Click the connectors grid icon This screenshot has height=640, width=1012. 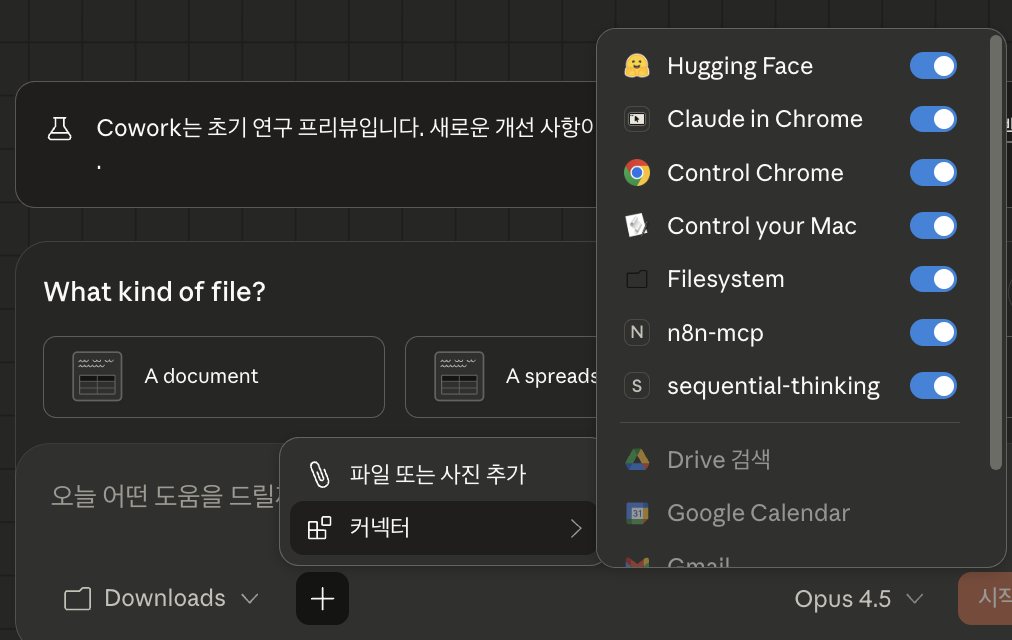point(319,528)
